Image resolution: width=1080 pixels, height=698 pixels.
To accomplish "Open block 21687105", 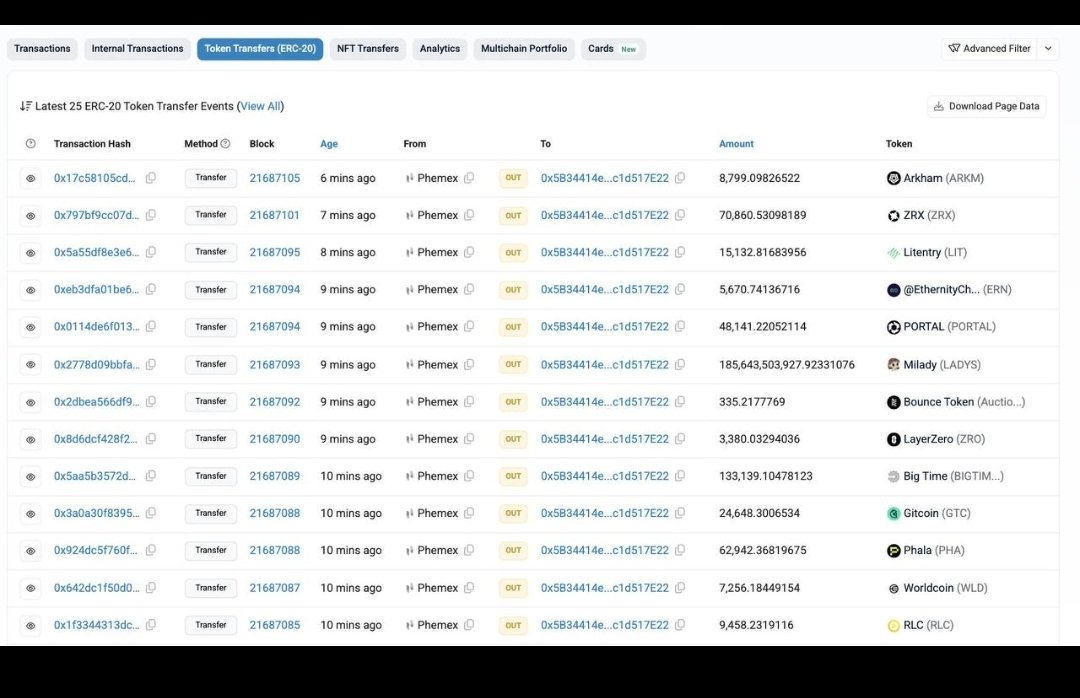I will click(x=275, y=177).
